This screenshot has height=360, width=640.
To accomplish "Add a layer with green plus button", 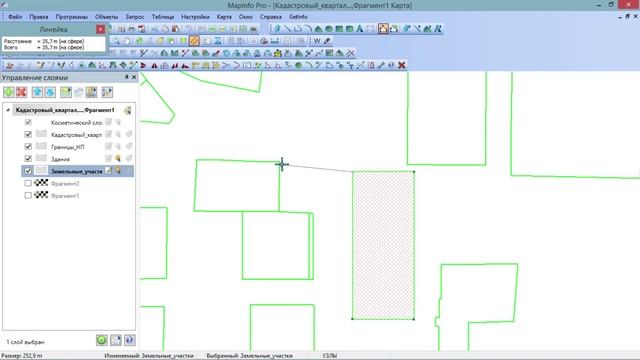I will click(9, 92).
